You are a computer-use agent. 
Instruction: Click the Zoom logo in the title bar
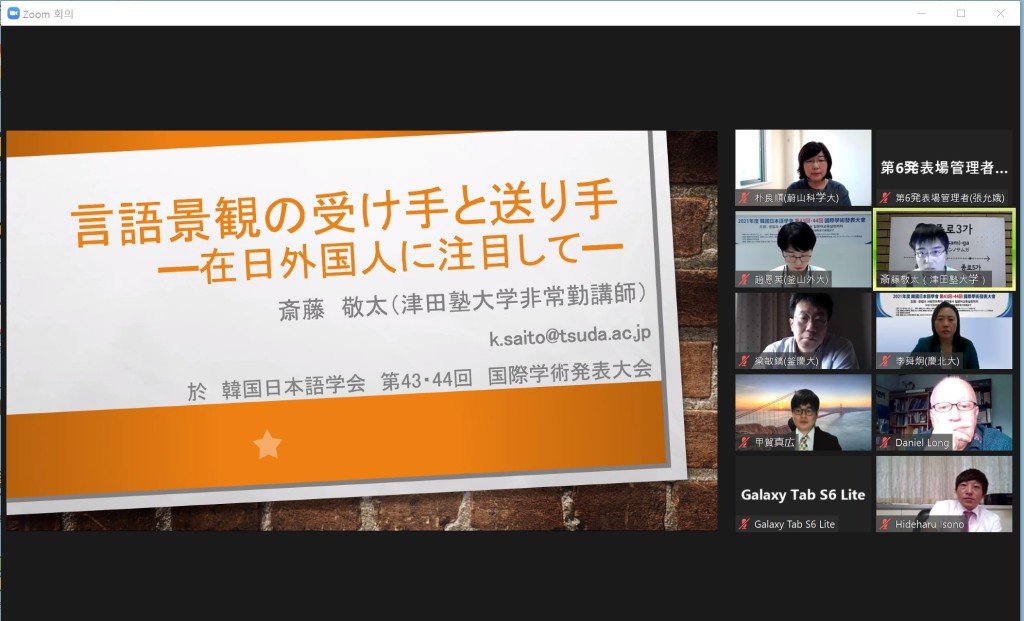point(12,13)
